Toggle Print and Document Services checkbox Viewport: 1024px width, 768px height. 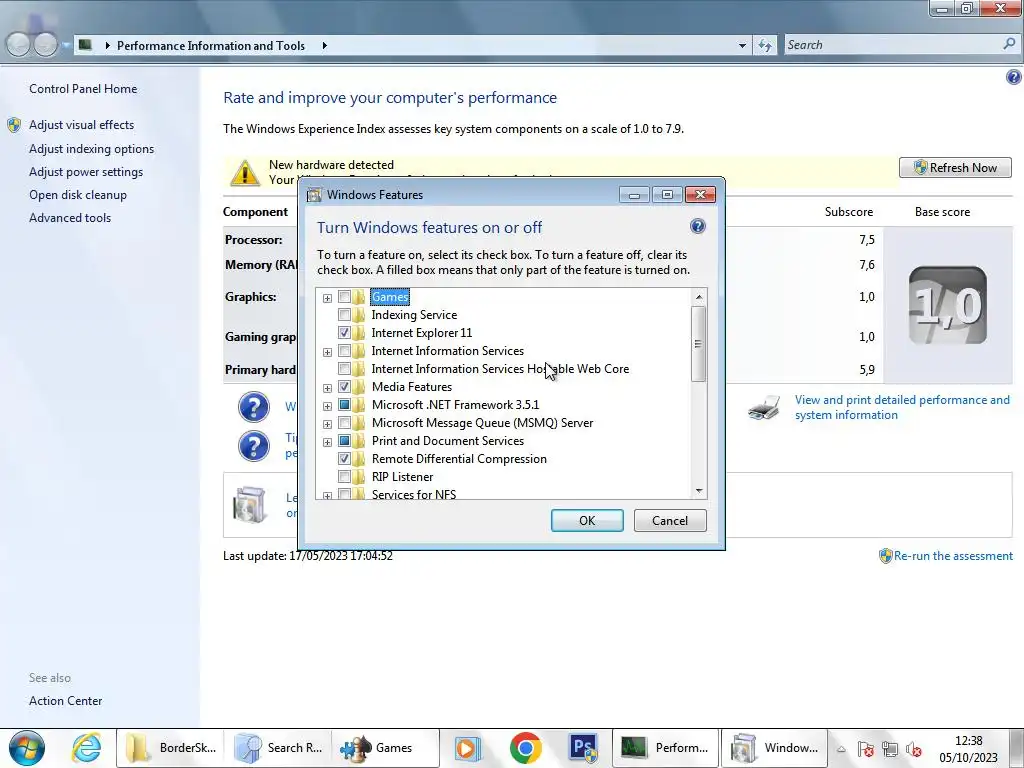(344, 441)
